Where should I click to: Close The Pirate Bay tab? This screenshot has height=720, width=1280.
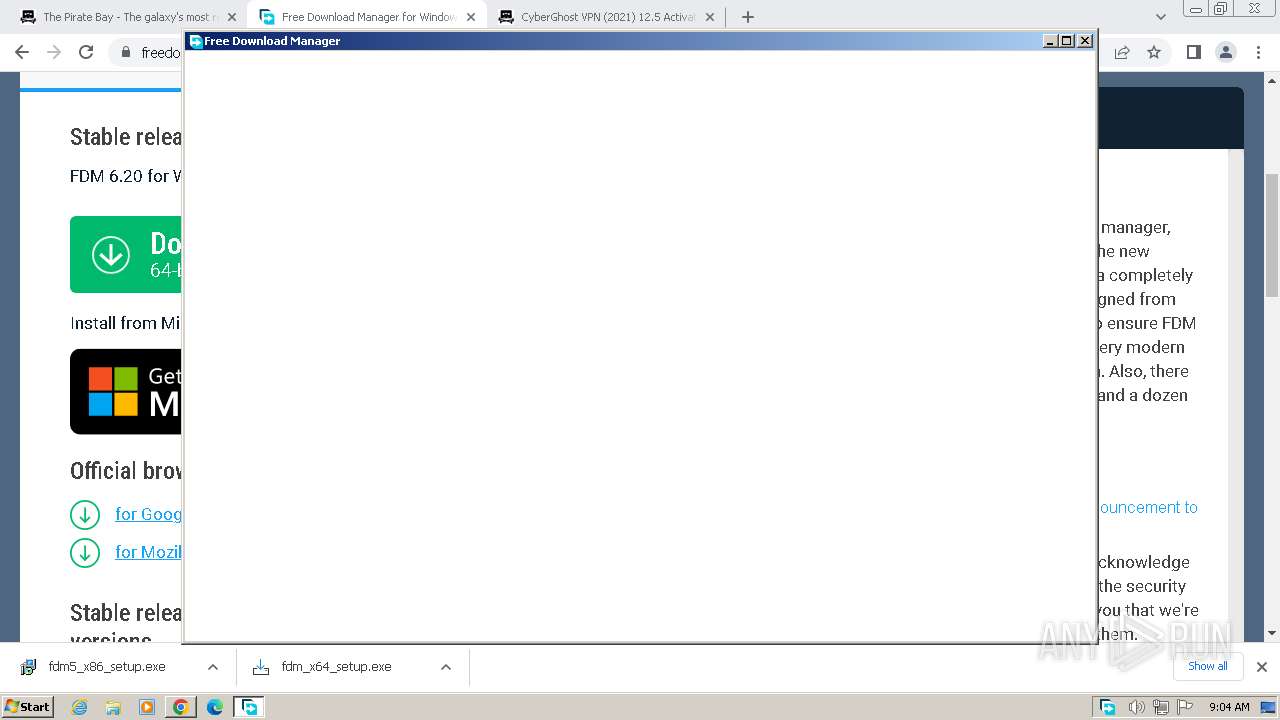point(232,17)
